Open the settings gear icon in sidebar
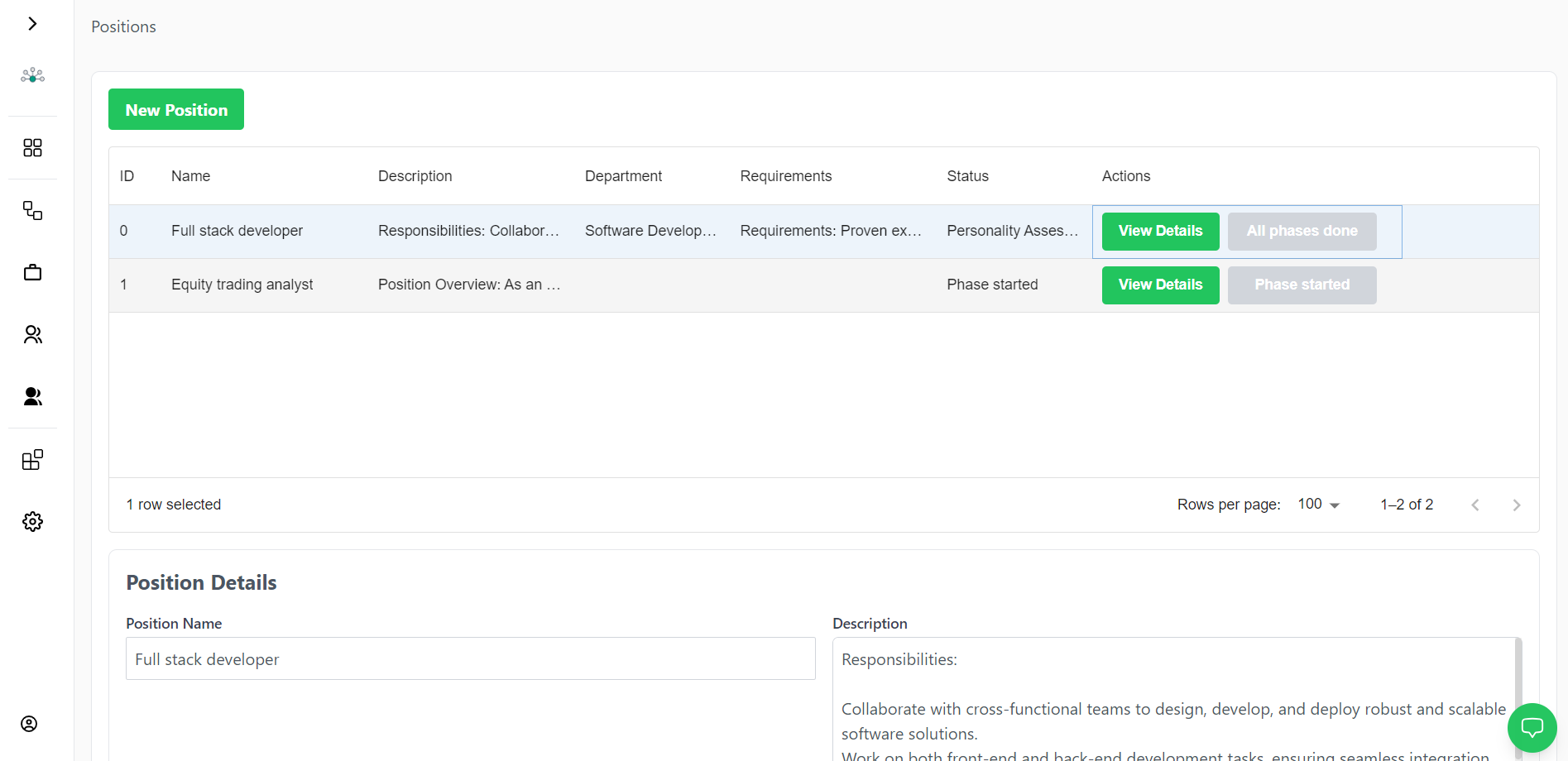The image size is (1568, 761). [x=32, y=522]
